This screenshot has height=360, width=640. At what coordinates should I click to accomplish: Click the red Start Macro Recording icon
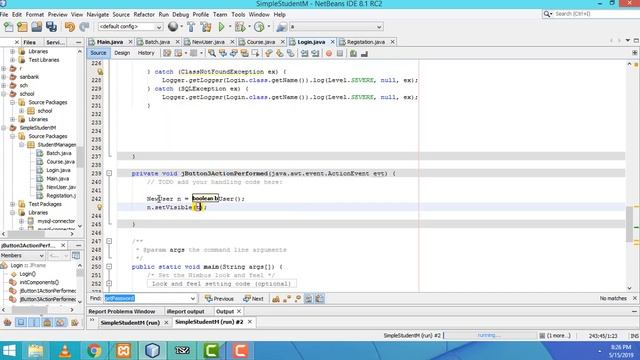pyautogui.click(x=329, y=53)
